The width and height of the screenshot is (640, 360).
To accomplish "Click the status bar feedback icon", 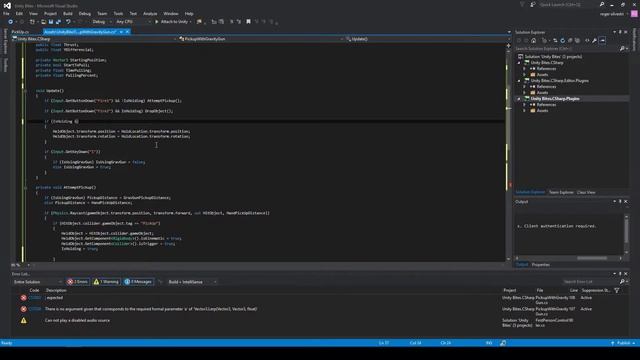I will point(503,343).
